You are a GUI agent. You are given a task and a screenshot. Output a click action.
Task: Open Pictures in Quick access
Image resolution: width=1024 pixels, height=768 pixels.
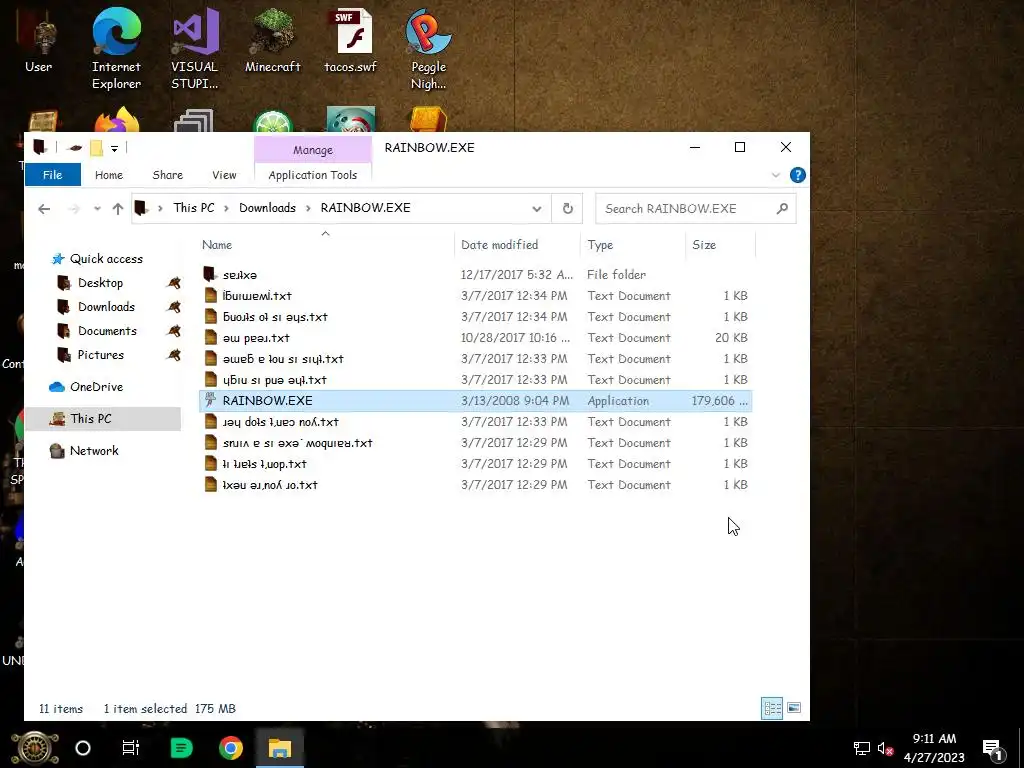click(x=101, y=355)
